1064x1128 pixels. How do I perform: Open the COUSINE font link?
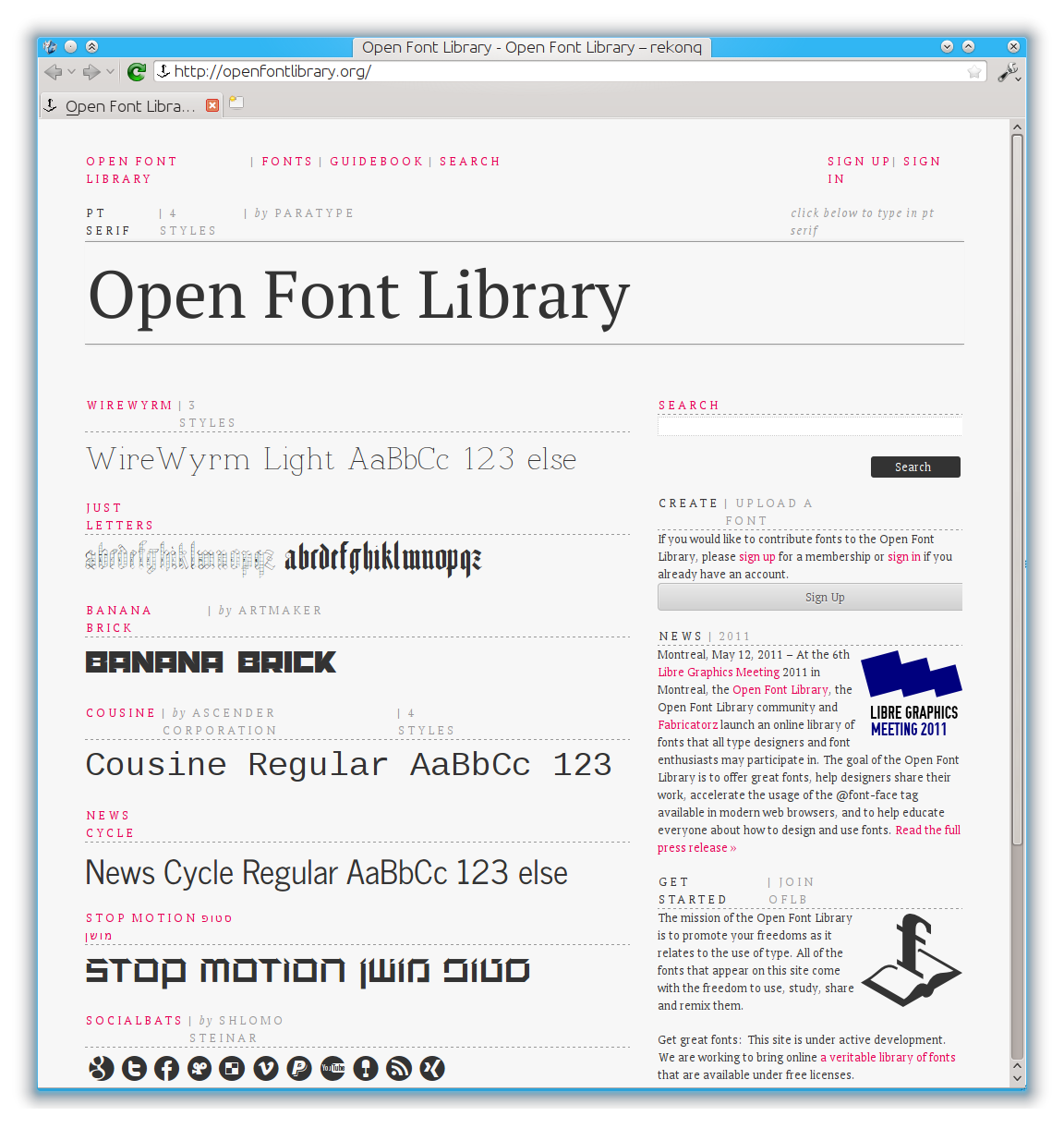pyautogui.click(x=121, y=713)
